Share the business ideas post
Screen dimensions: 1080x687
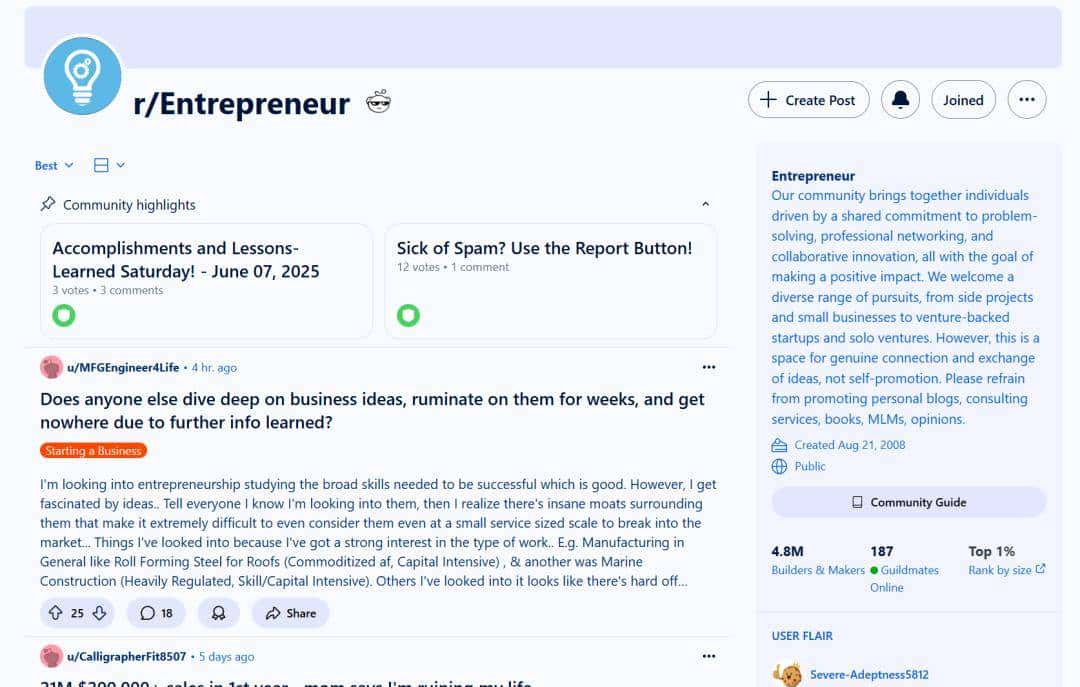(x=290, y=613)
